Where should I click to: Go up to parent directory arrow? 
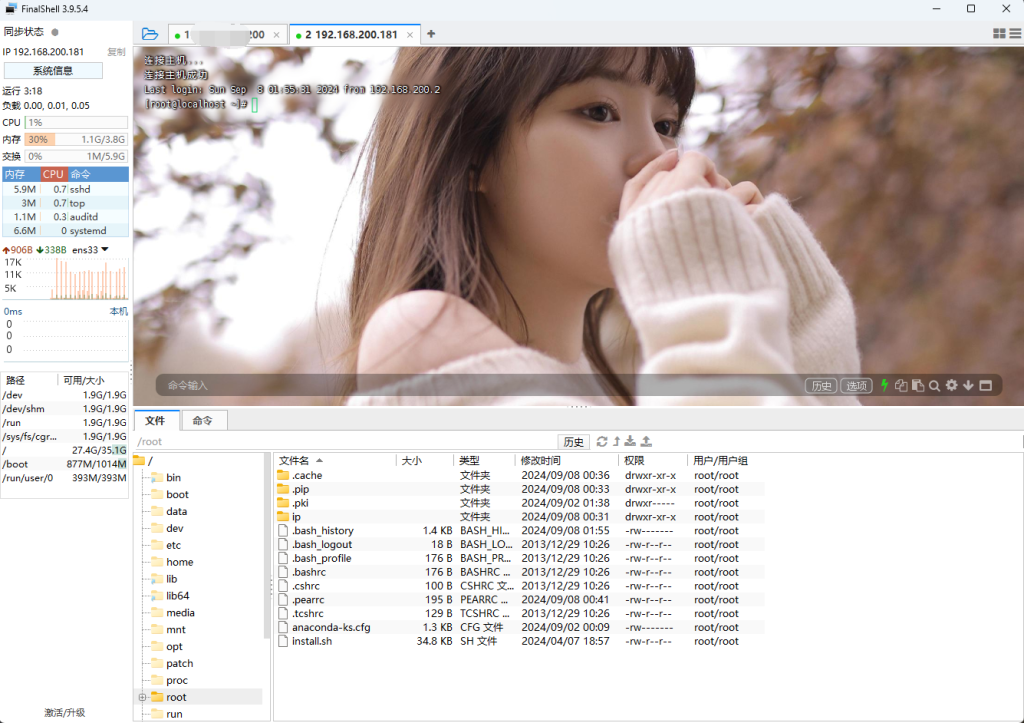616,442
